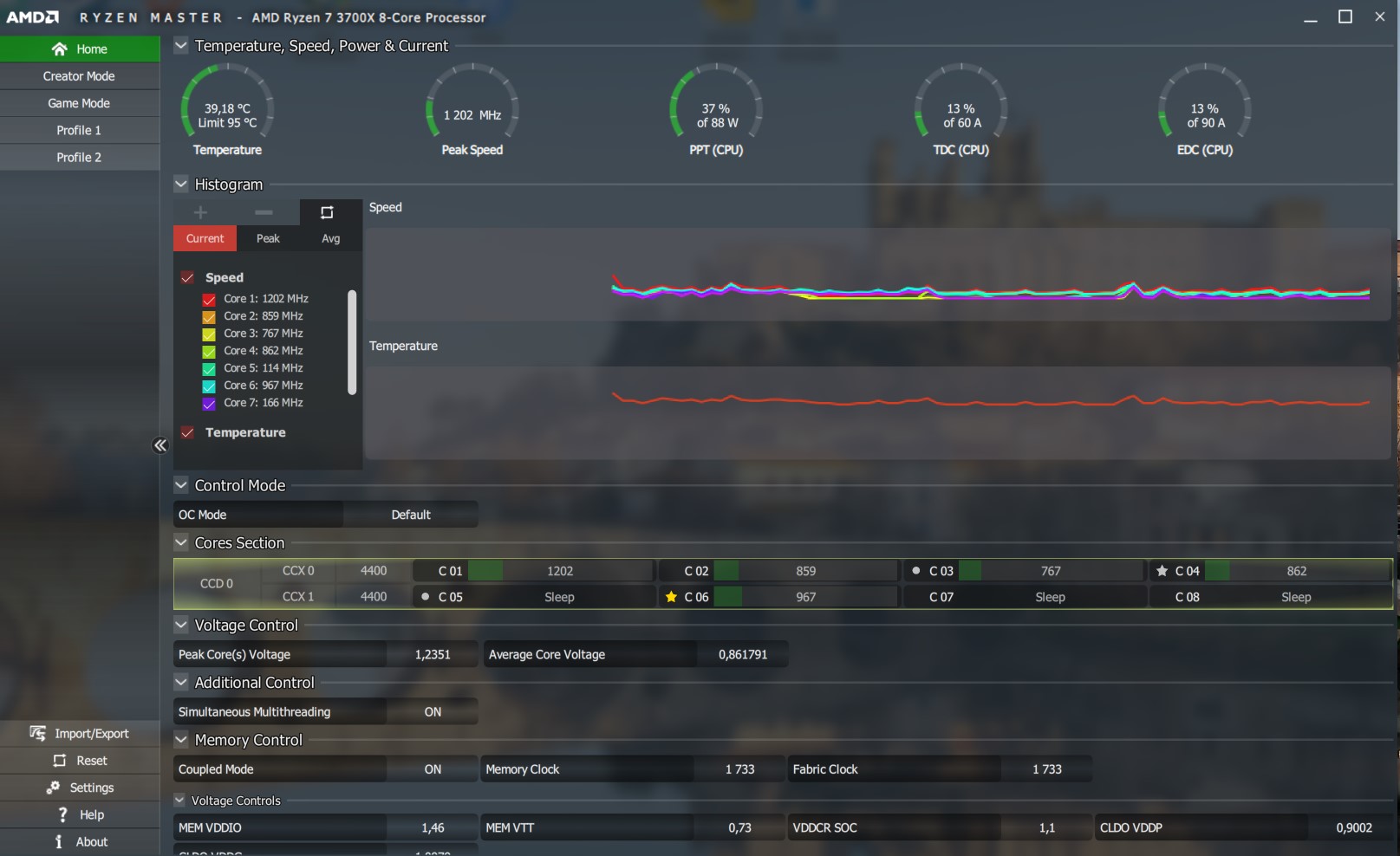Click the Temperature gauge dial
Viewport: 1400px width, 856px height.
[227, 101]
